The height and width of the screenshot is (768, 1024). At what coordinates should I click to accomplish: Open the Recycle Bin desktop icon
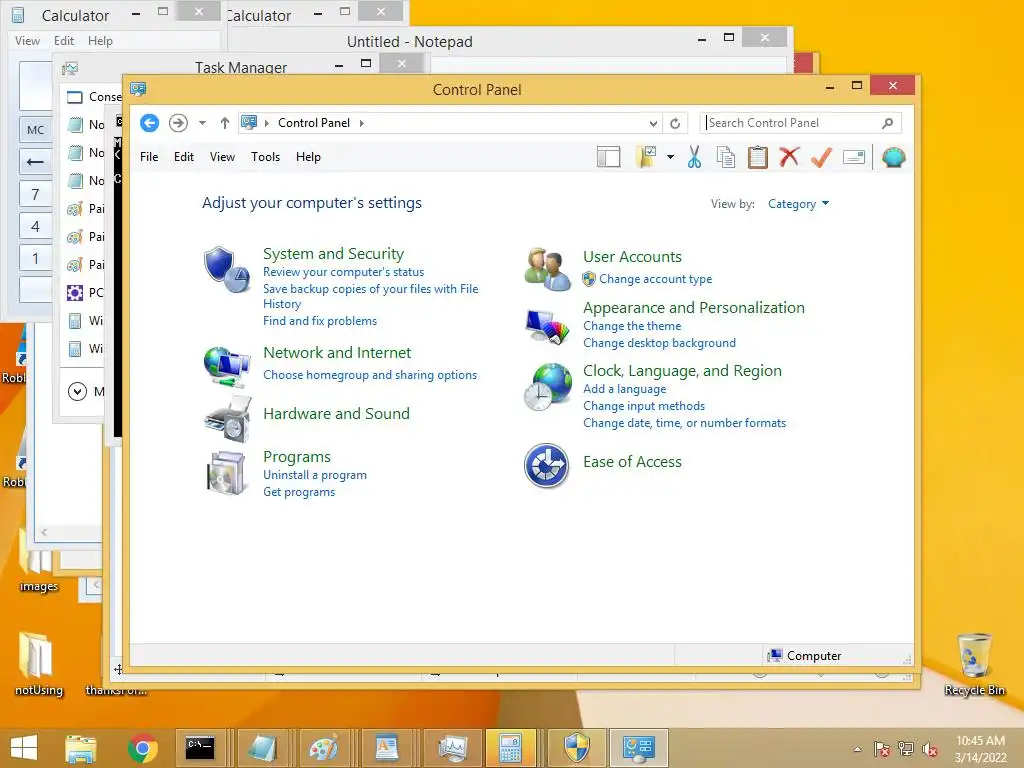pyautogui.click(x=974, y=664)
